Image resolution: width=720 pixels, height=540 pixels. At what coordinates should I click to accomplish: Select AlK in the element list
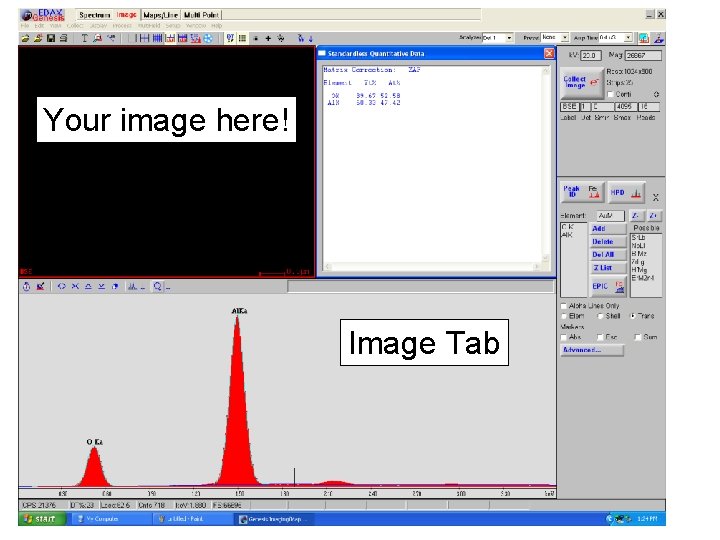tap(567, 235)
